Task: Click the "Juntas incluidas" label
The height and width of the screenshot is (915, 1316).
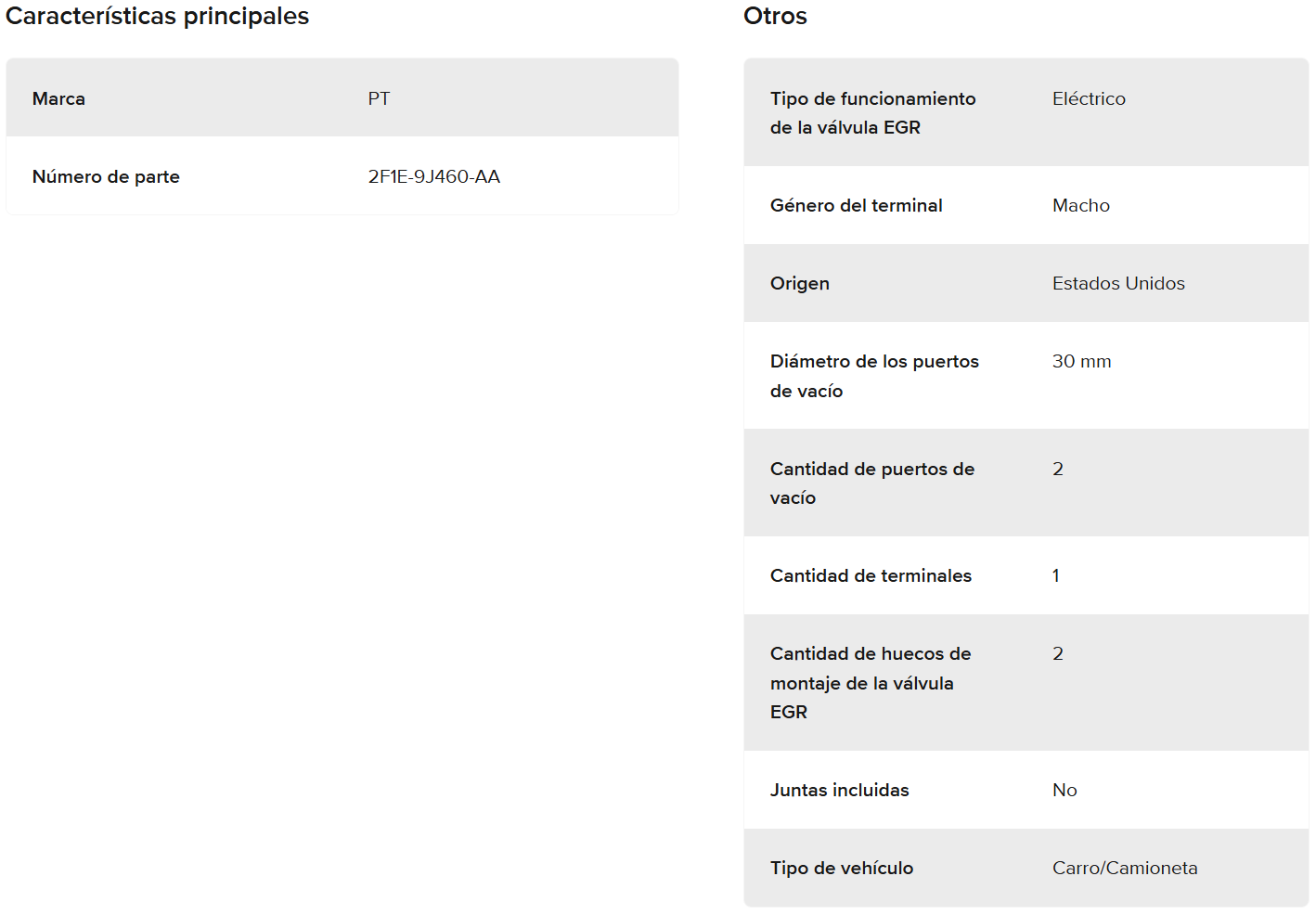Action: click(839, 791)
